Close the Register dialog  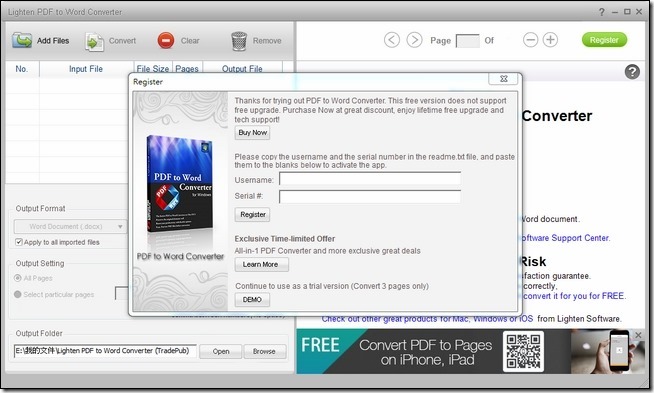click(503, 79)
